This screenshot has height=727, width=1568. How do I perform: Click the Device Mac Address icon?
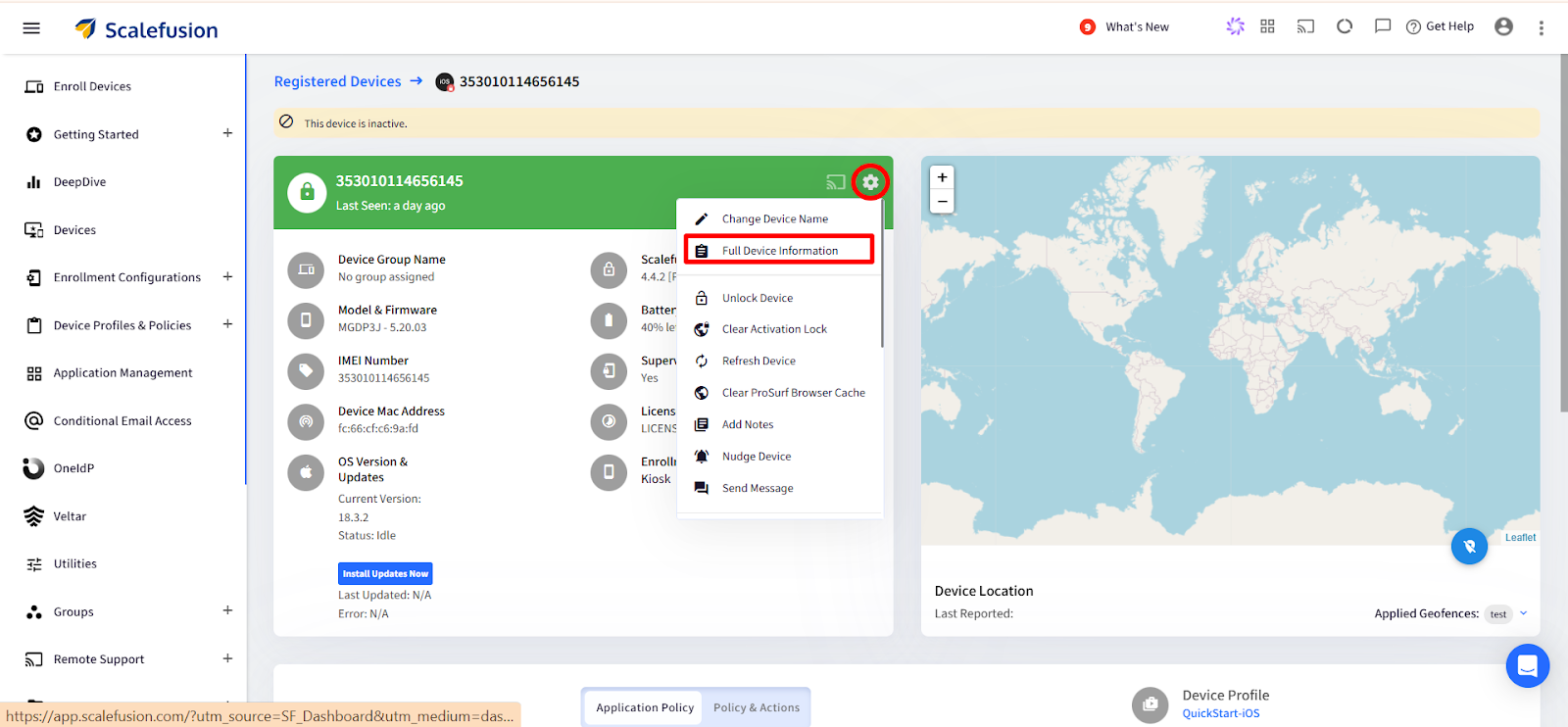coord(306,421)
